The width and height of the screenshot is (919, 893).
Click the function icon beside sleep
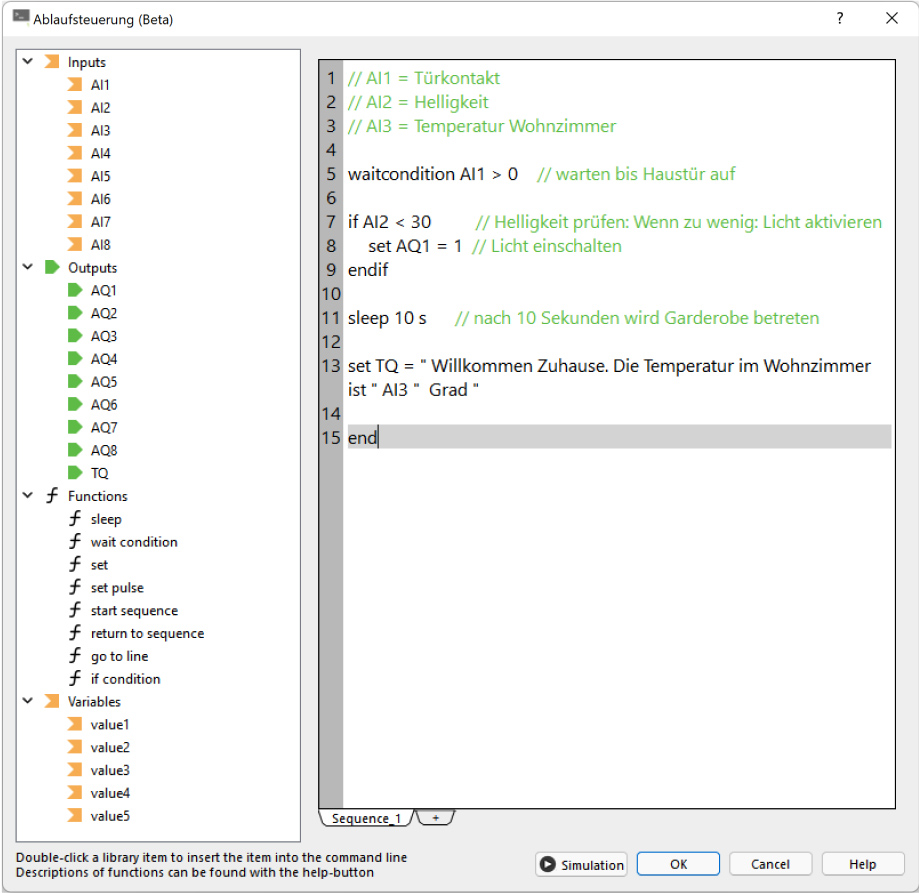[74, 519]
